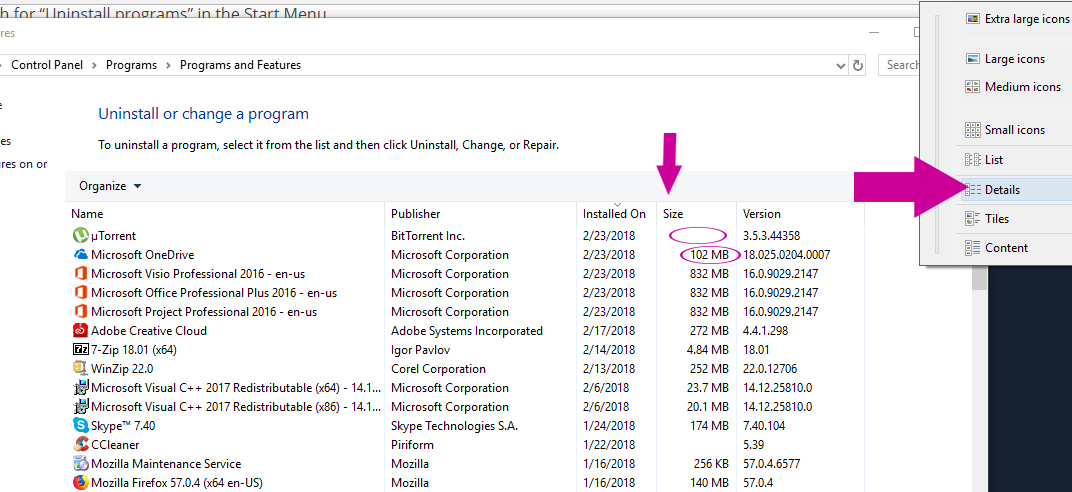Click the Visual C++ 2017 (x86) icon
This screenshot has width=1072, height=492.
(81, 407)
